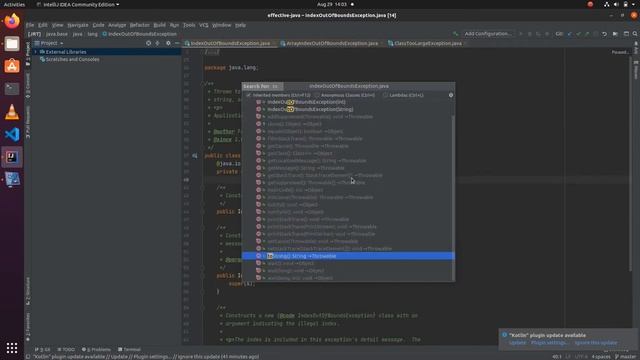Open VLC media player from the dock
This screenshot has width=640, height=360.
point(12,112)
